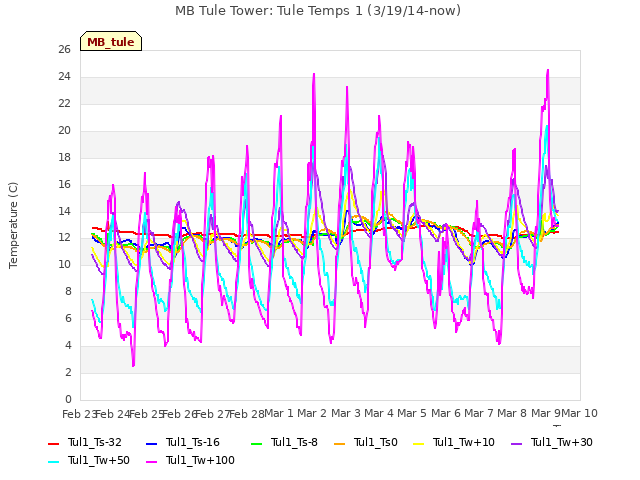
Task: Select the Tul1_Ts0 legend label
Action: coord(376,442)
